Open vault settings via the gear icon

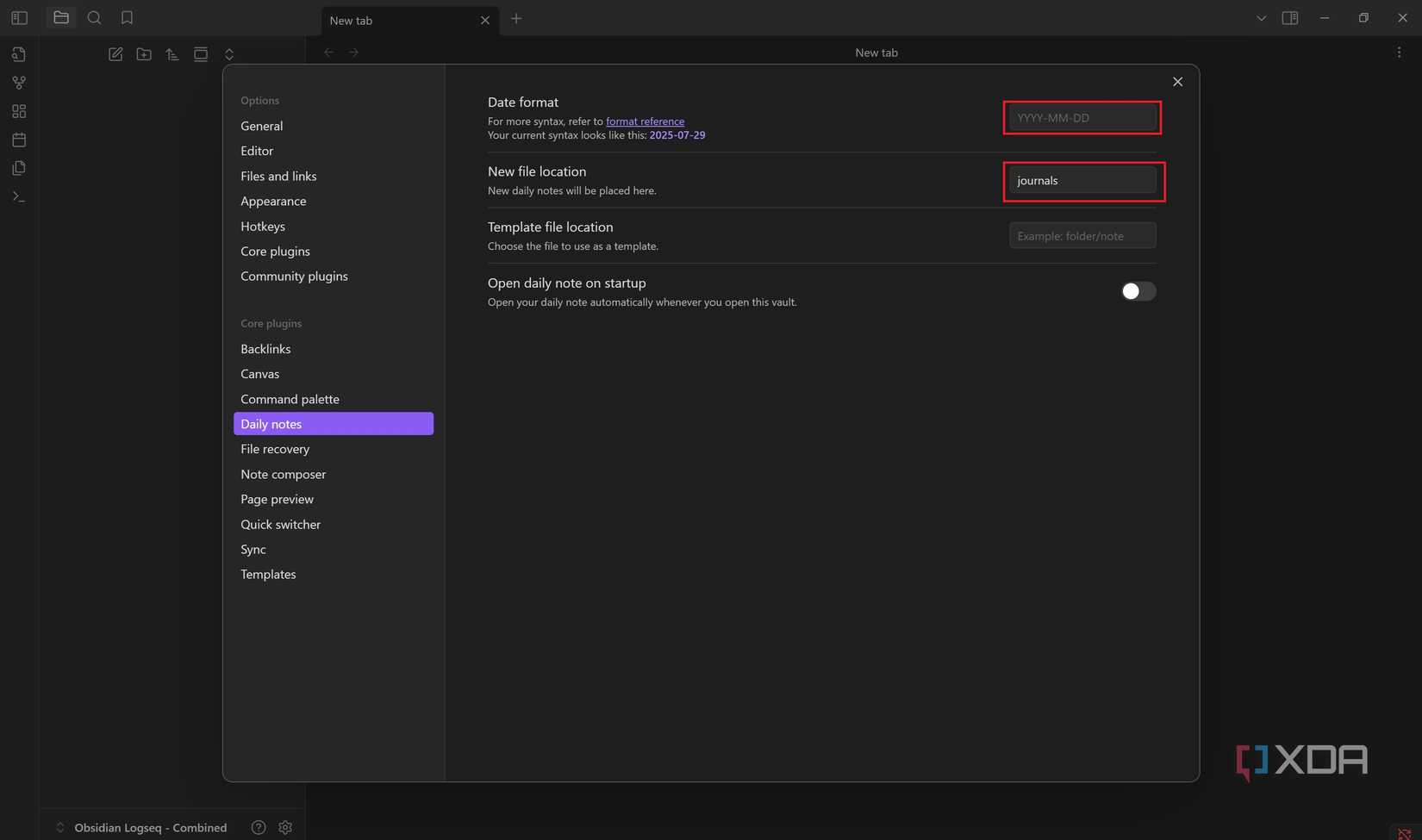coord(285,827)
